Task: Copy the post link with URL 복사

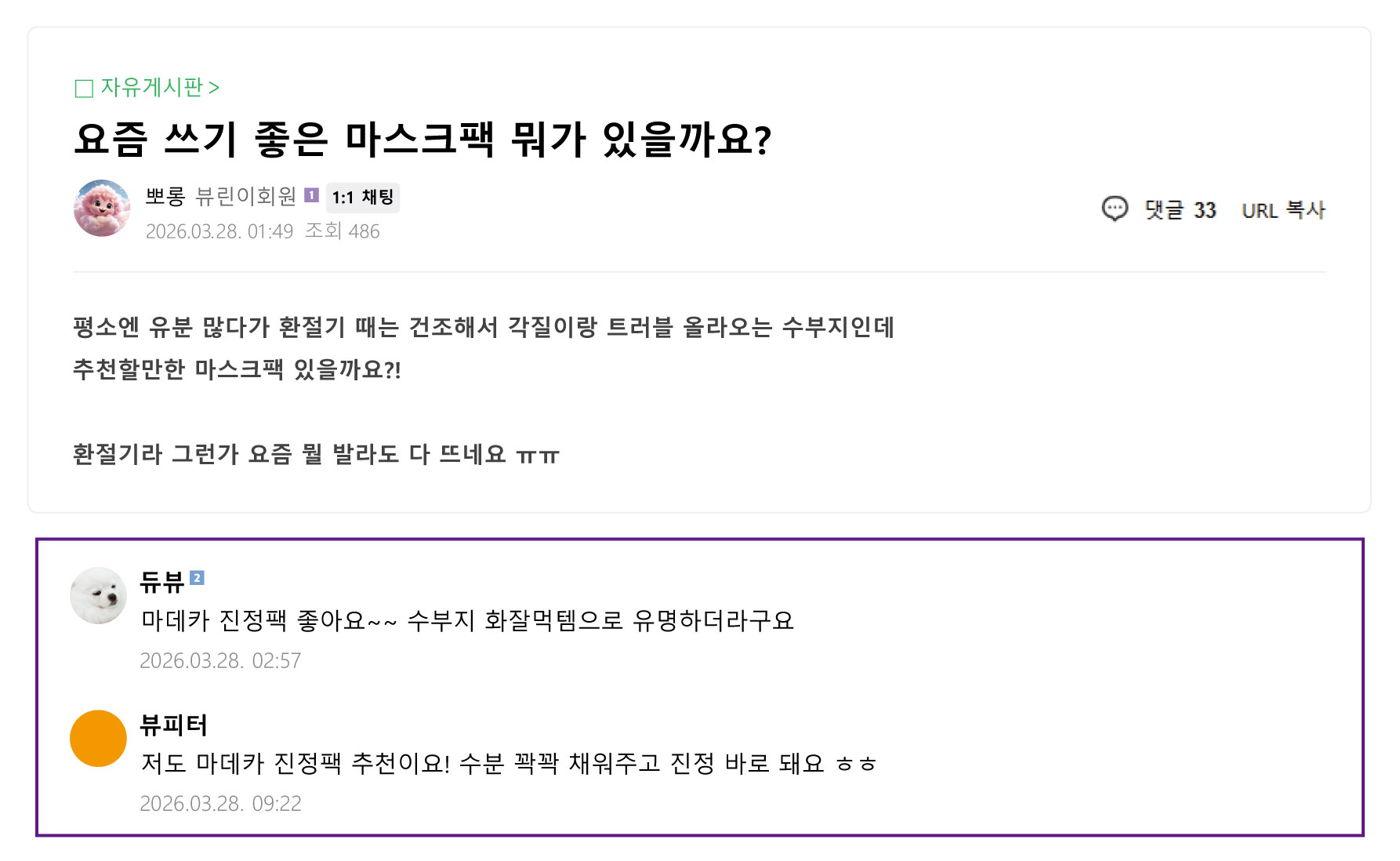Action: click(x=1283, y=210)
